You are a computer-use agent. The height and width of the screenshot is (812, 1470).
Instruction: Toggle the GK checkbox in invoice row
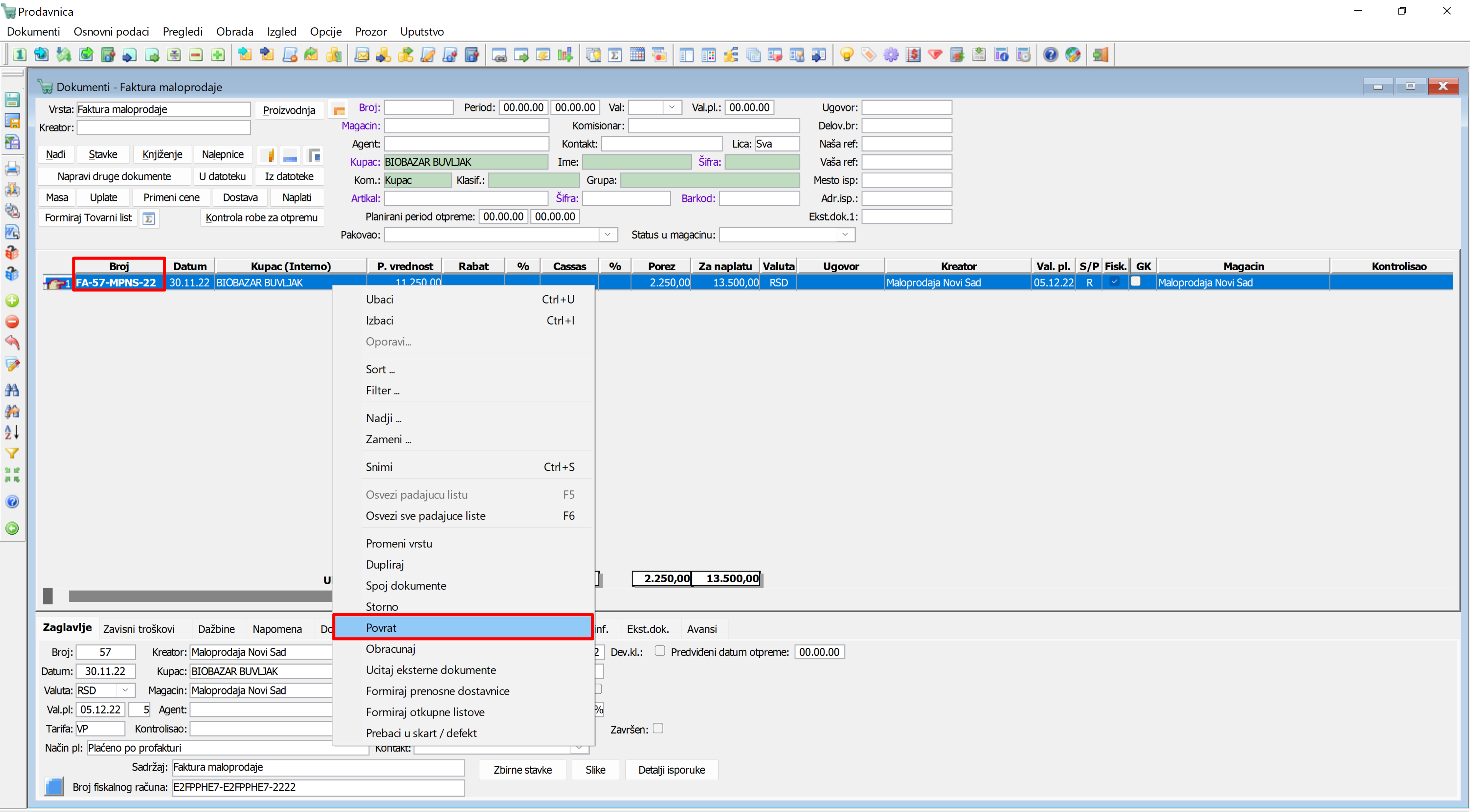click(x=1136, y=281)
